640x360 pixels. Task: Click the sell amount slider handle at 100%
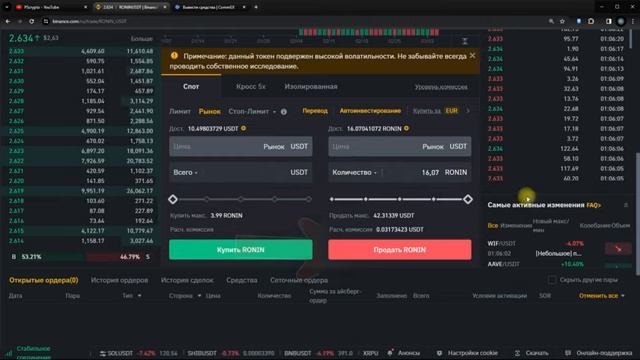(x=468, y=199)
